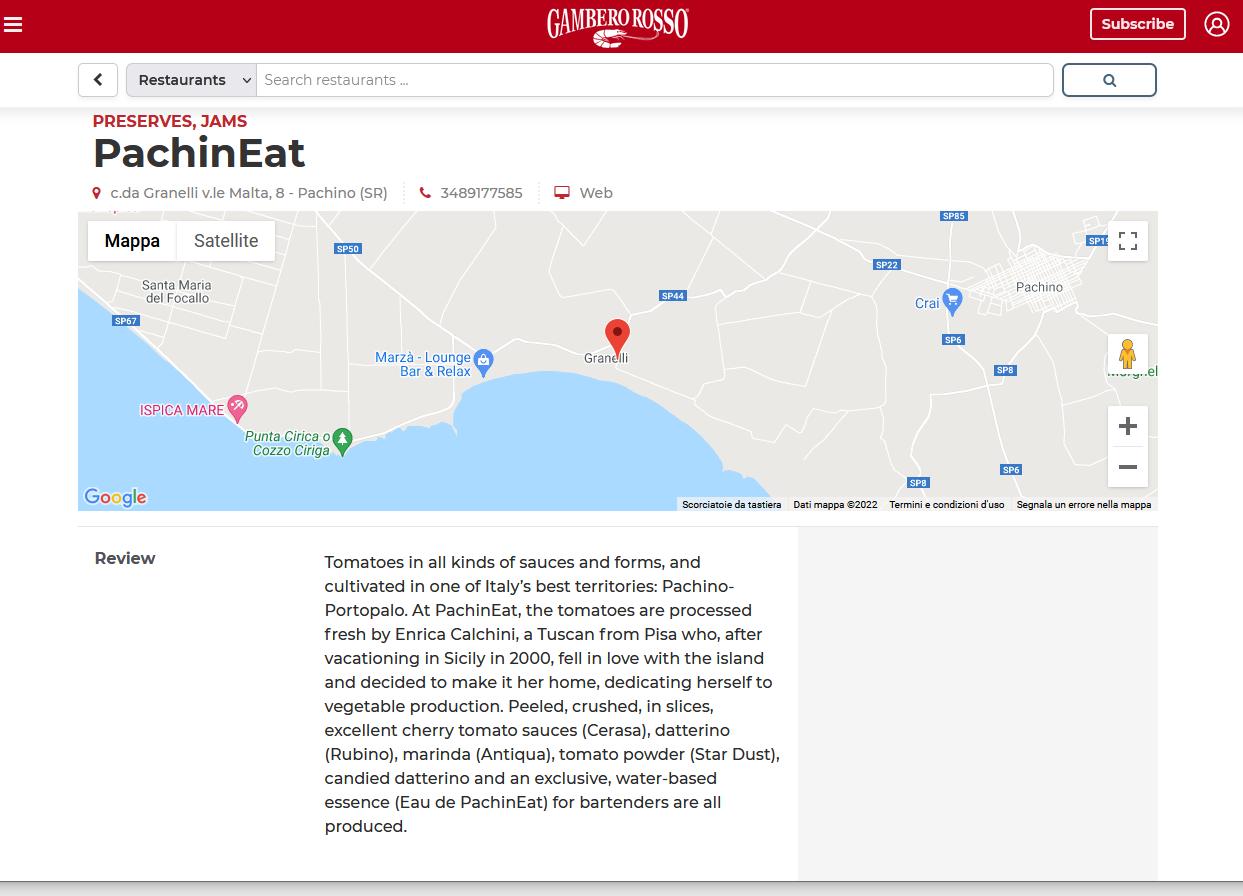Click the web monitor icon

pos(562,193)
